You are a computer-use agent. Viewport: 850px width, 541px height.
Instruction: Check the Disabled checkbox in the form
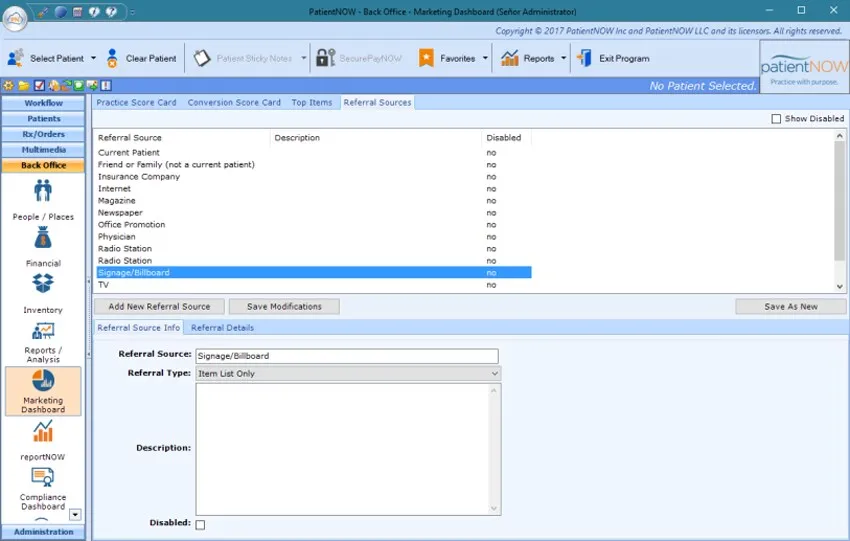(200, 524)
